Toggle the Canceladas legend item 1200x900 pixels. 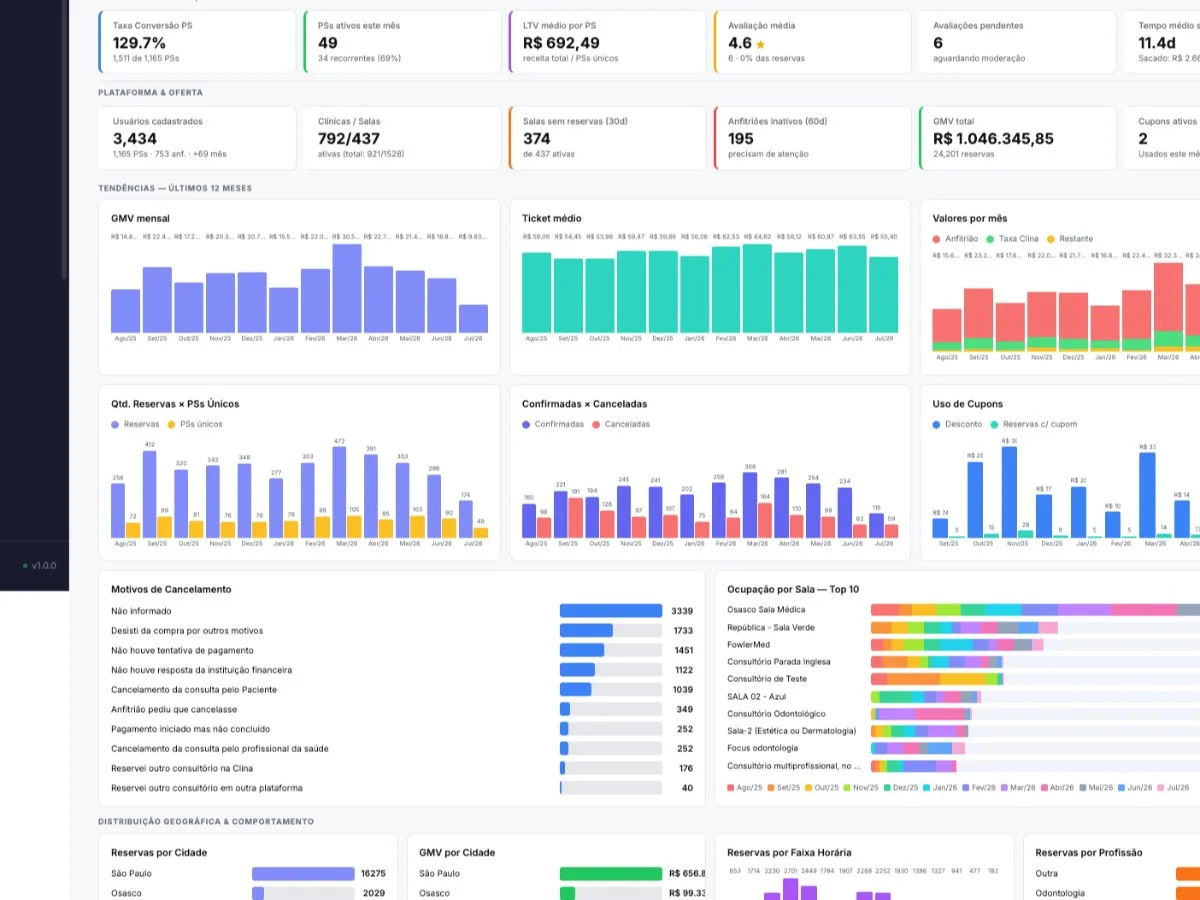click(x=621, y=424)
